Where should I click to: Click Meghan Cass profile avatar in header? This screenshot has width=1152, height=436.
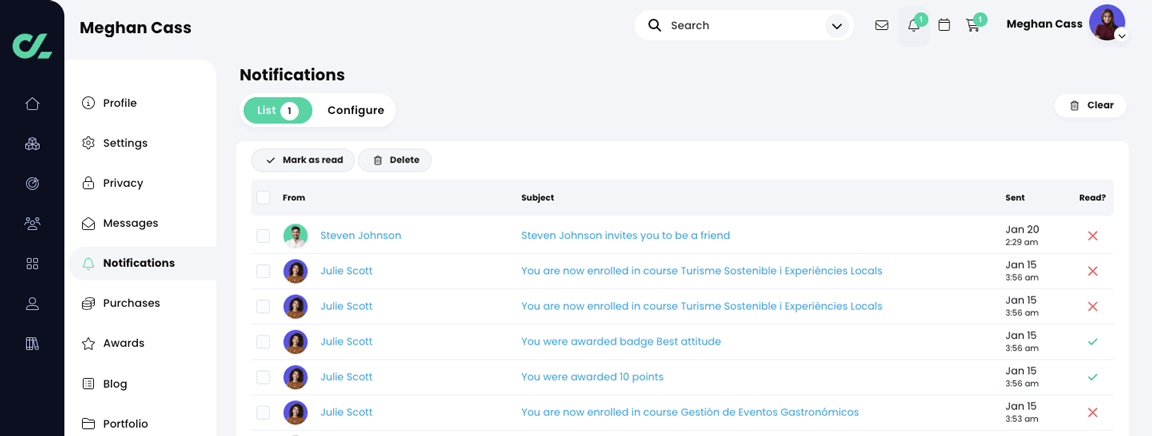[1106, 23]
